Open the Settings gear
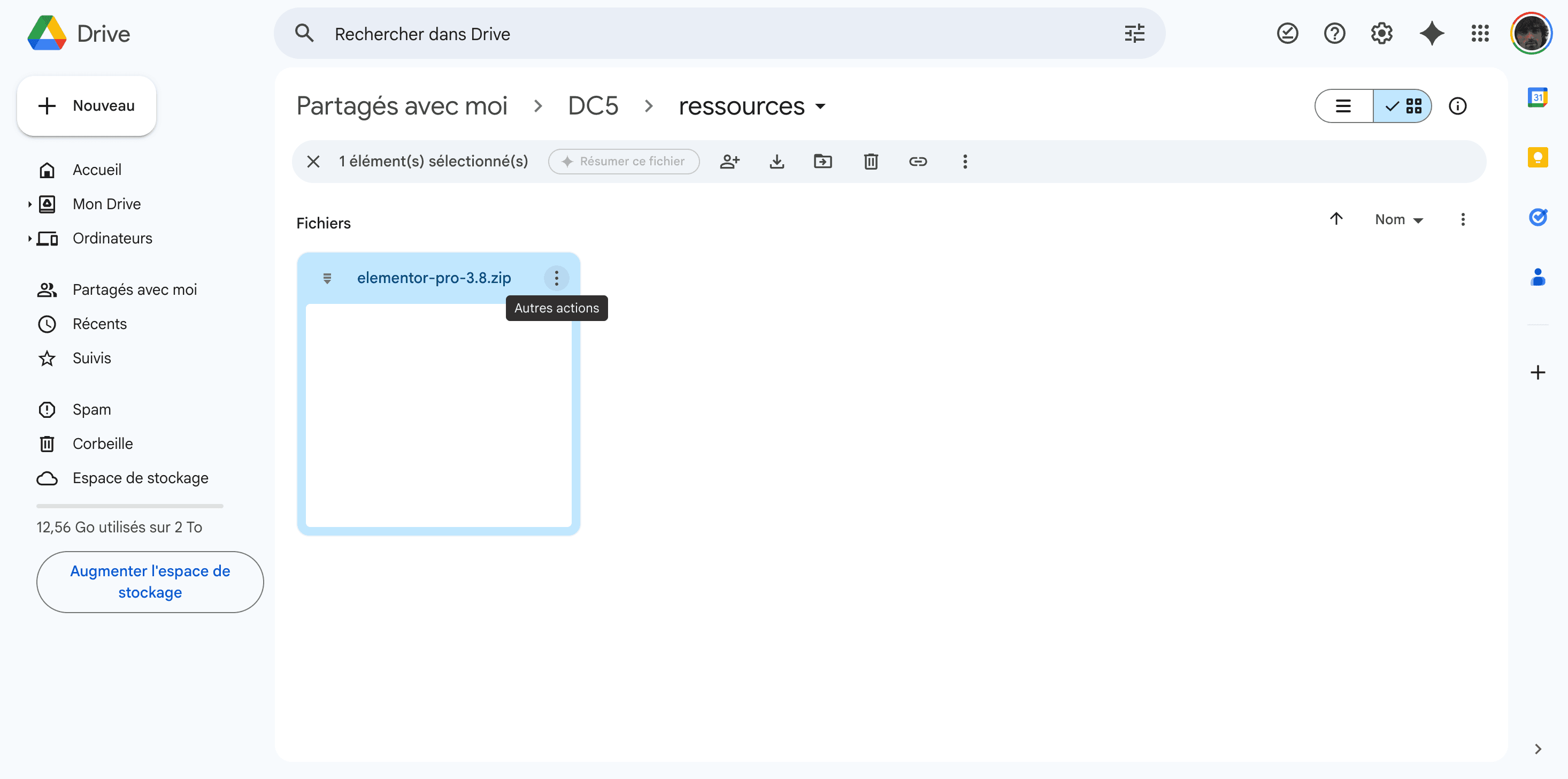 [x=1382, y=34]
